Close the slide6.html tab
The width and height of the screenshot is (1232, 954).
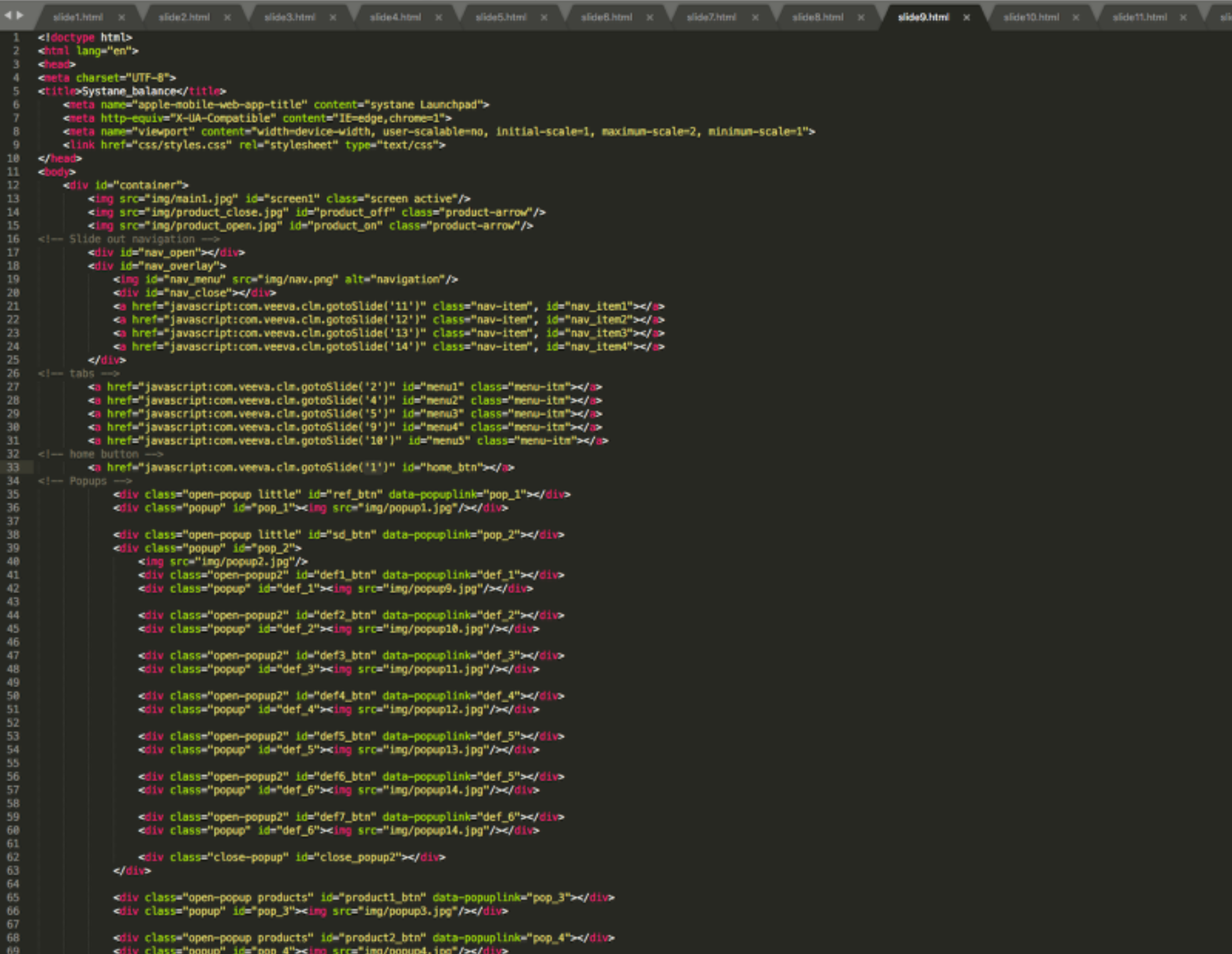(x=649, y=17)
